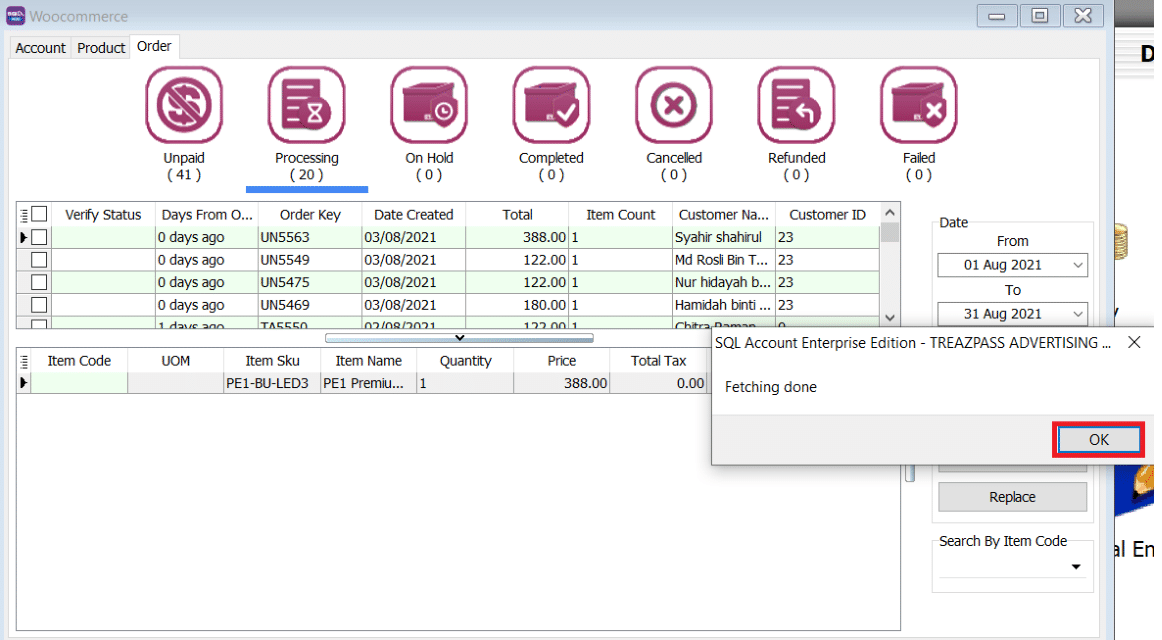The width and height of the screenshot is (1162, 640).
Task: Tick the select-all checkbox in header
Action: pos(40,214)
